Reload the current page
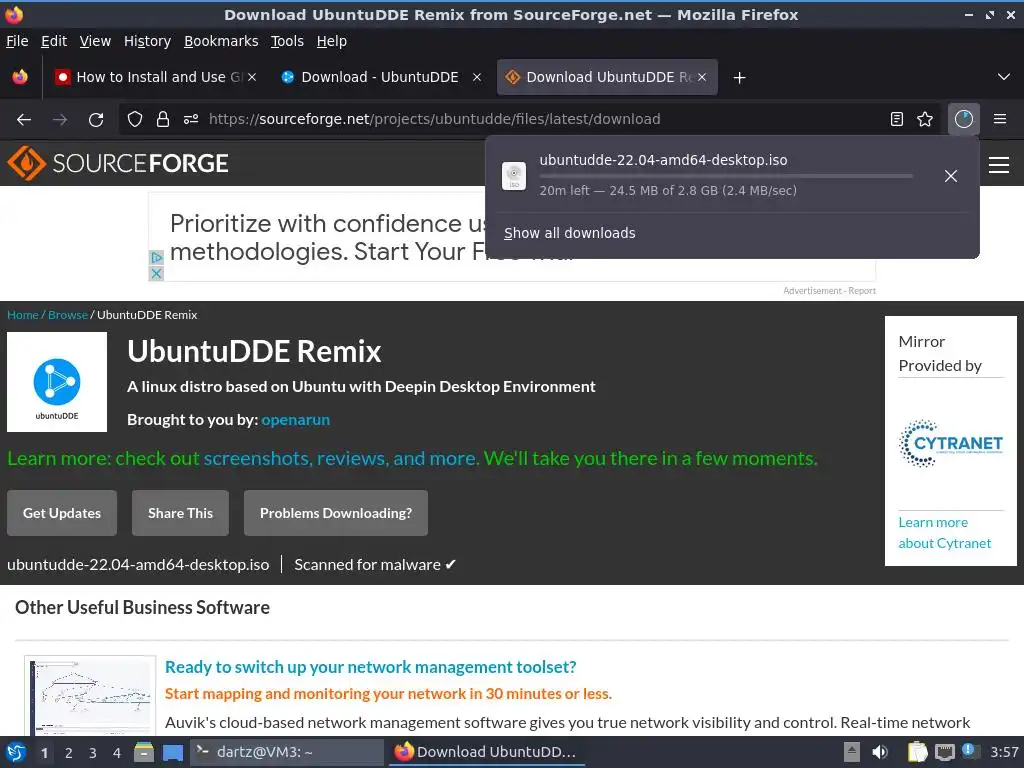Screen dimensions: 1024x768 pos(96,120)
